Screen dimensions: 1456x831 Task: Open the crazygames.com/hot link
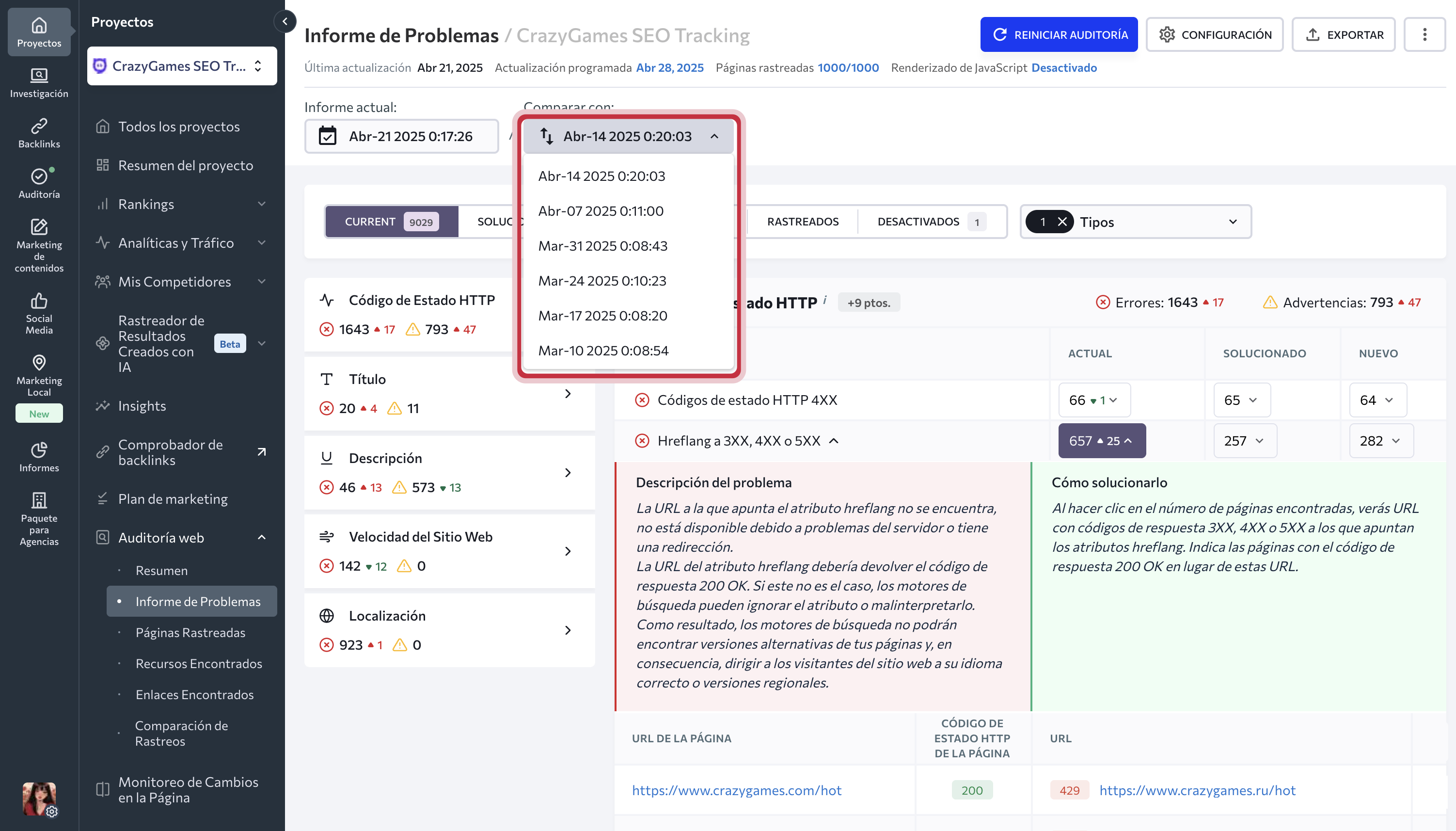click(x=737, y=790)
